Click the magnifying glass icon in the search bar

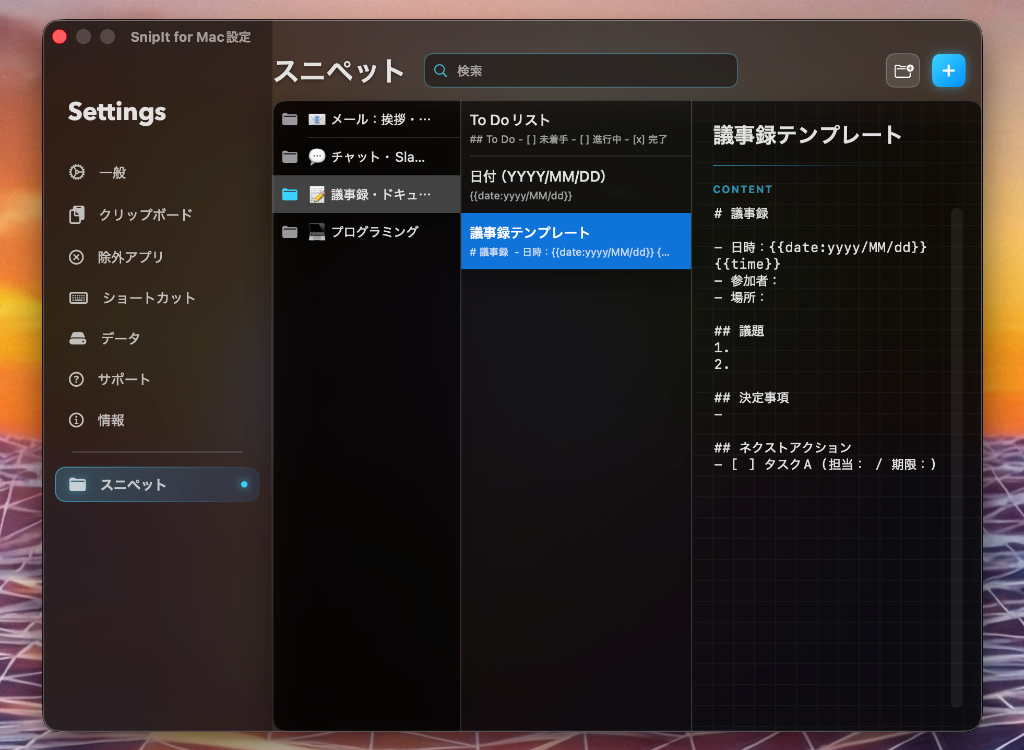[441, 70]
